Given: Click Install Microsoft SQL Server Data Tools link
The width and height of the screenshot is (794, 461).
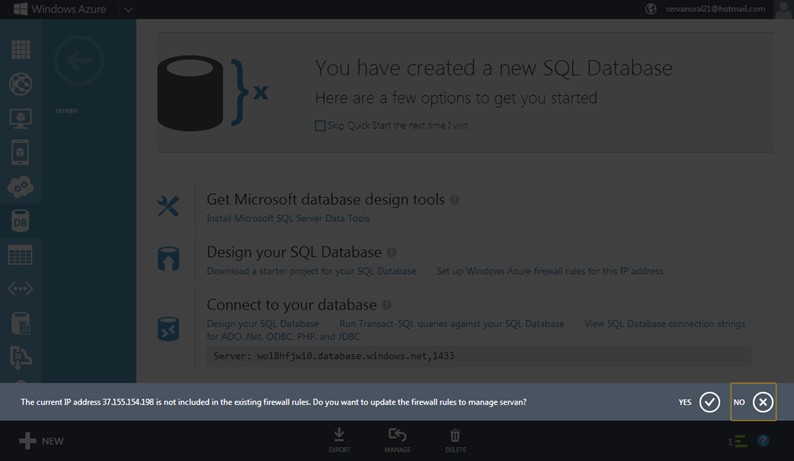Looking at the screenshot, I should (x=288, y=218).
